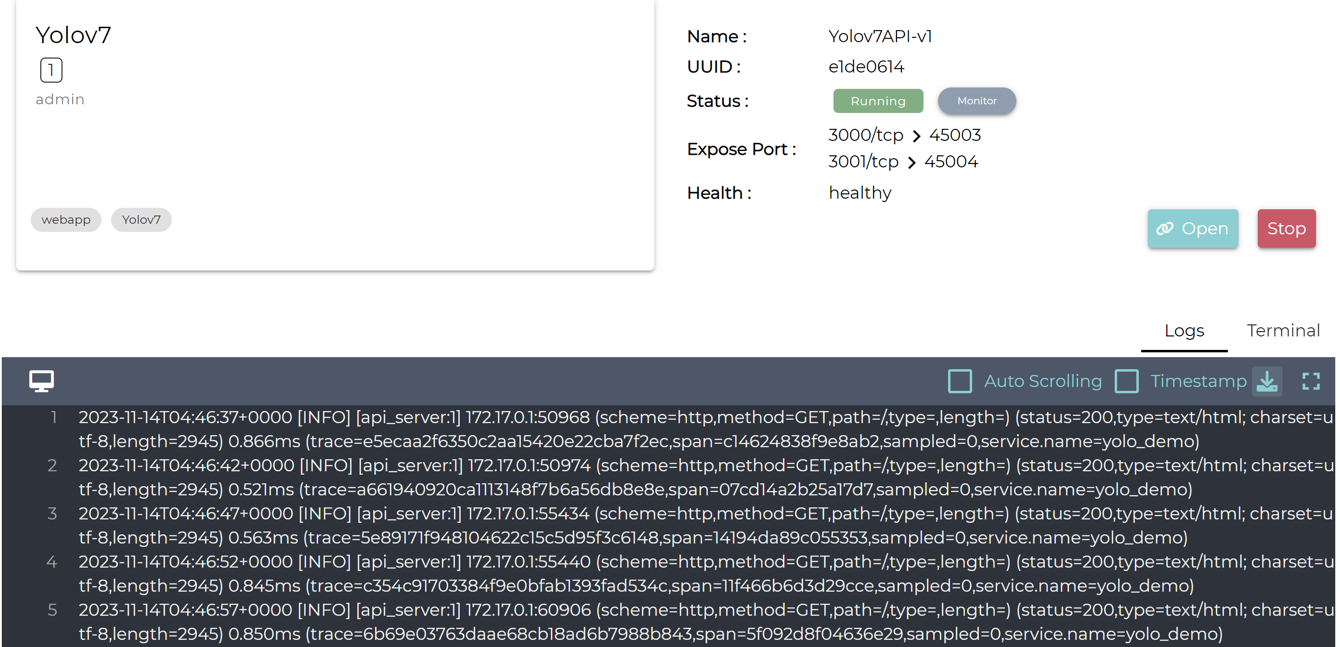Click the version badge showing 1
This screenshot has width=1340, height=647.
[51, 70]
